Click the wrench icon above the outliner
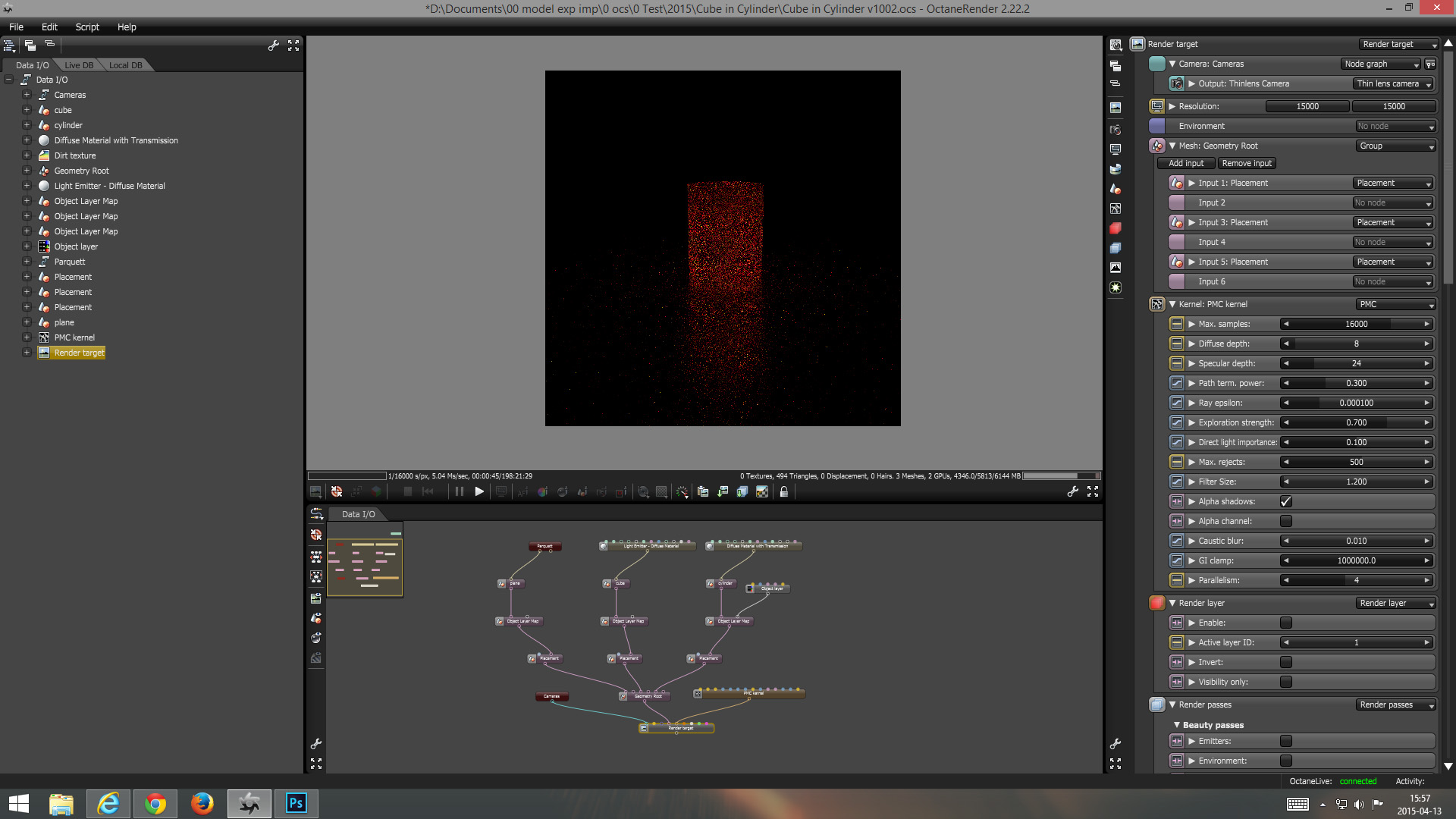Viewport: 1456px width, 819px height. coord(274,45)
